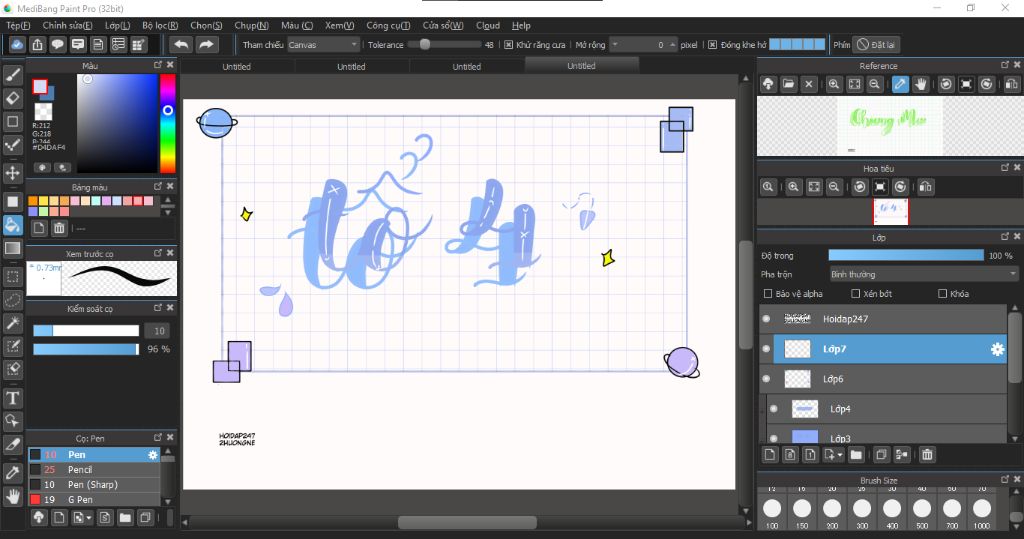
Task: Select the Pencil brush
Action: click(93, 470)
